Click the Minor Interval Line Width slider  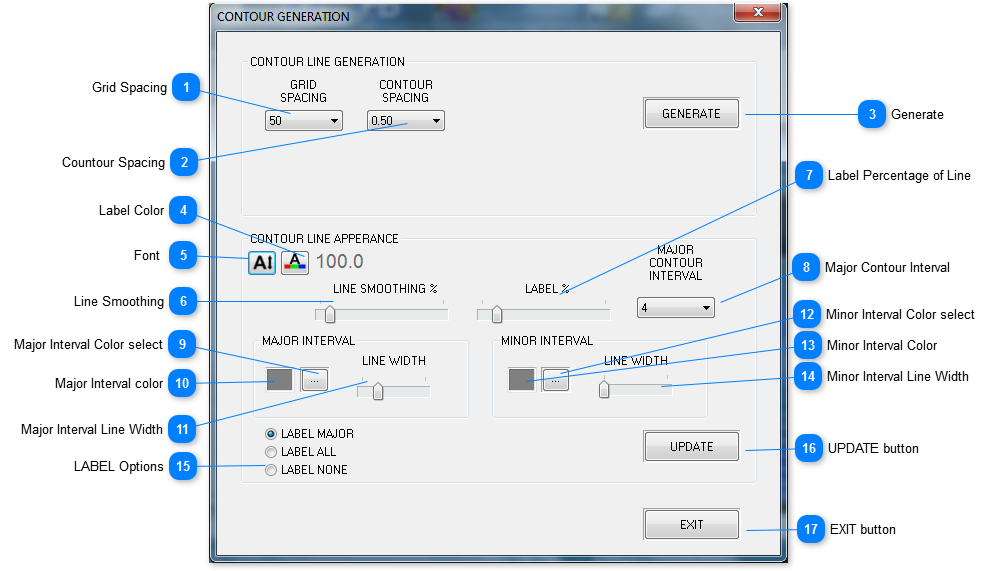[635, 389]
